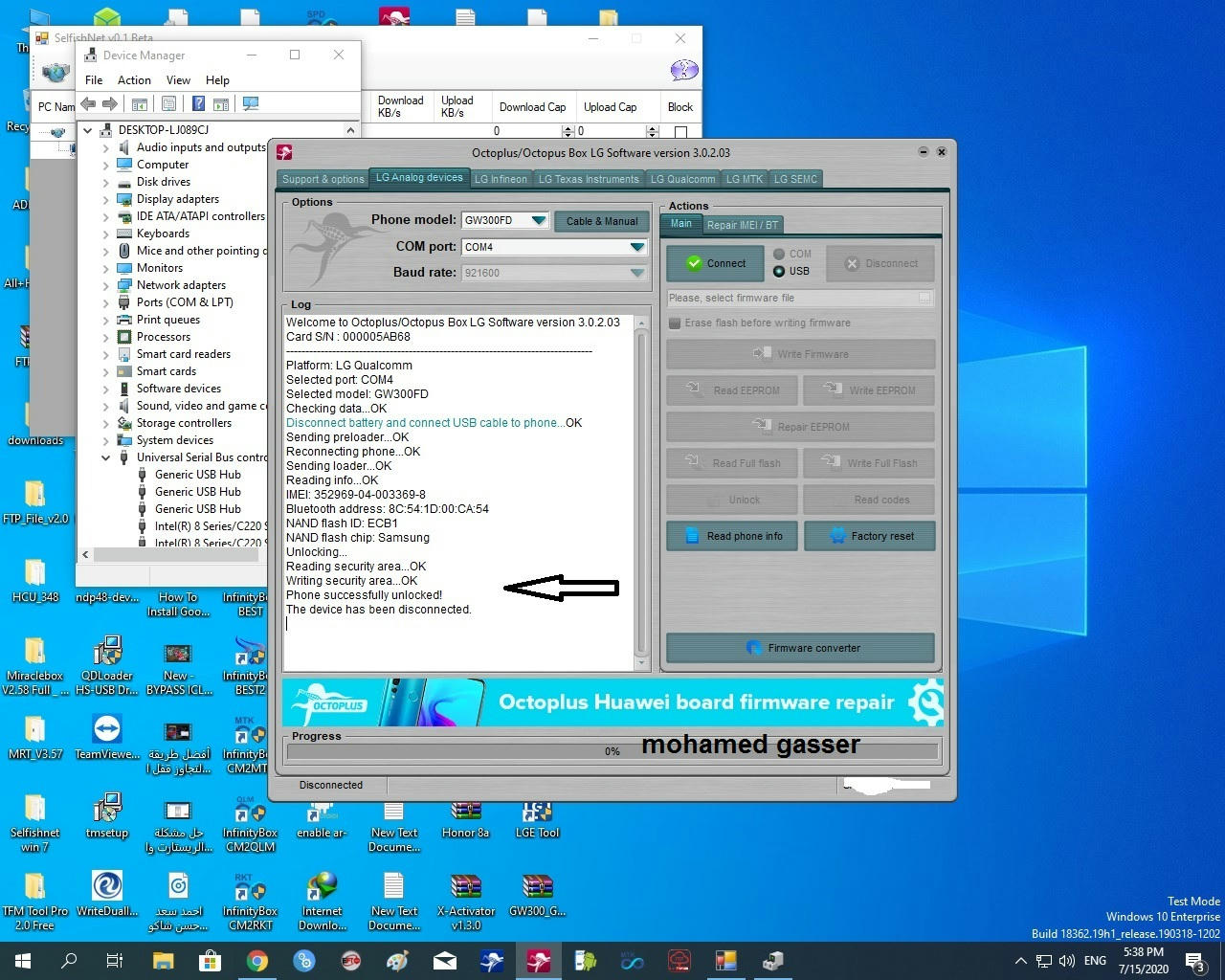Expand the Smart card readers node
The width and height of the screenshot is (1225, 980).
(x=106, y=354)
